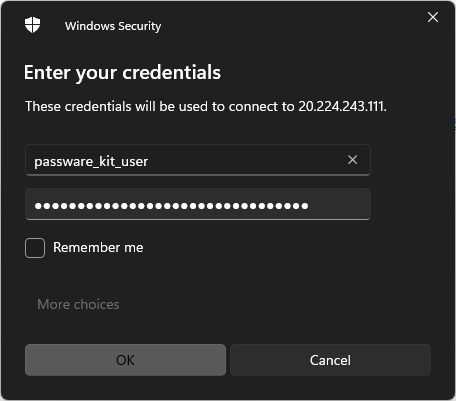Focus the passware_kit_user username field
Viewport: 456px width, 401px height.
tap(198, 160)
